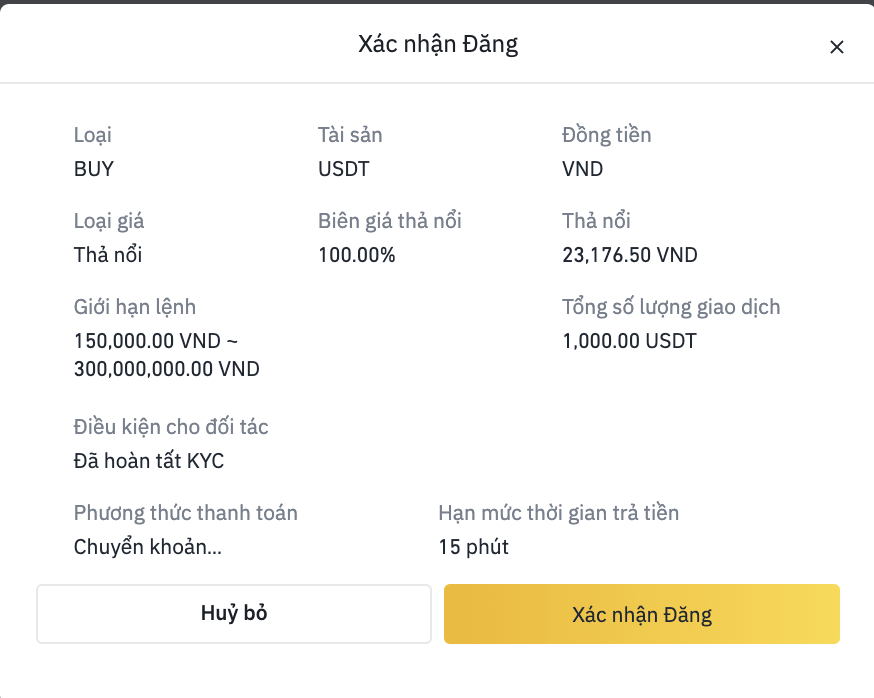This screenshot has width=874, height=698.
Task: Click the VND value under Đồng tiền
Action: [582, 169]
